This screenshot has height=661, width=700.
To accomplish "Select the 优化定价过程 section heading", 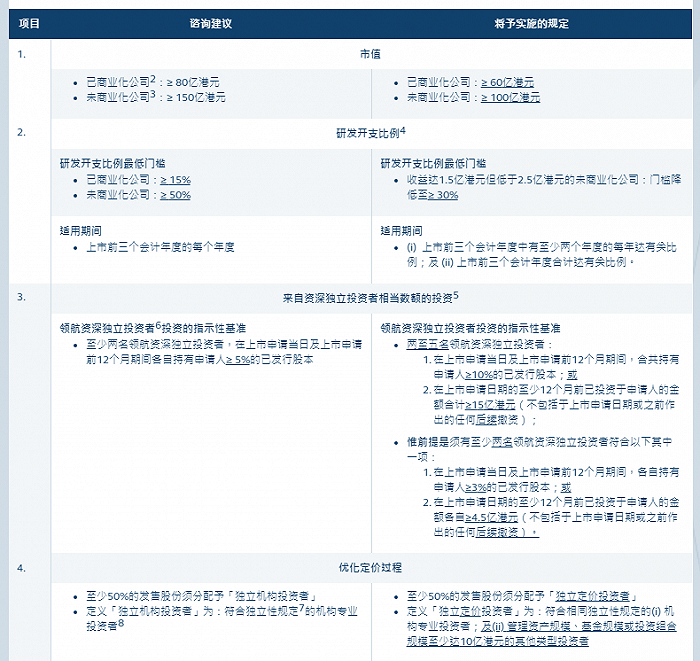I will coord(371,568).
